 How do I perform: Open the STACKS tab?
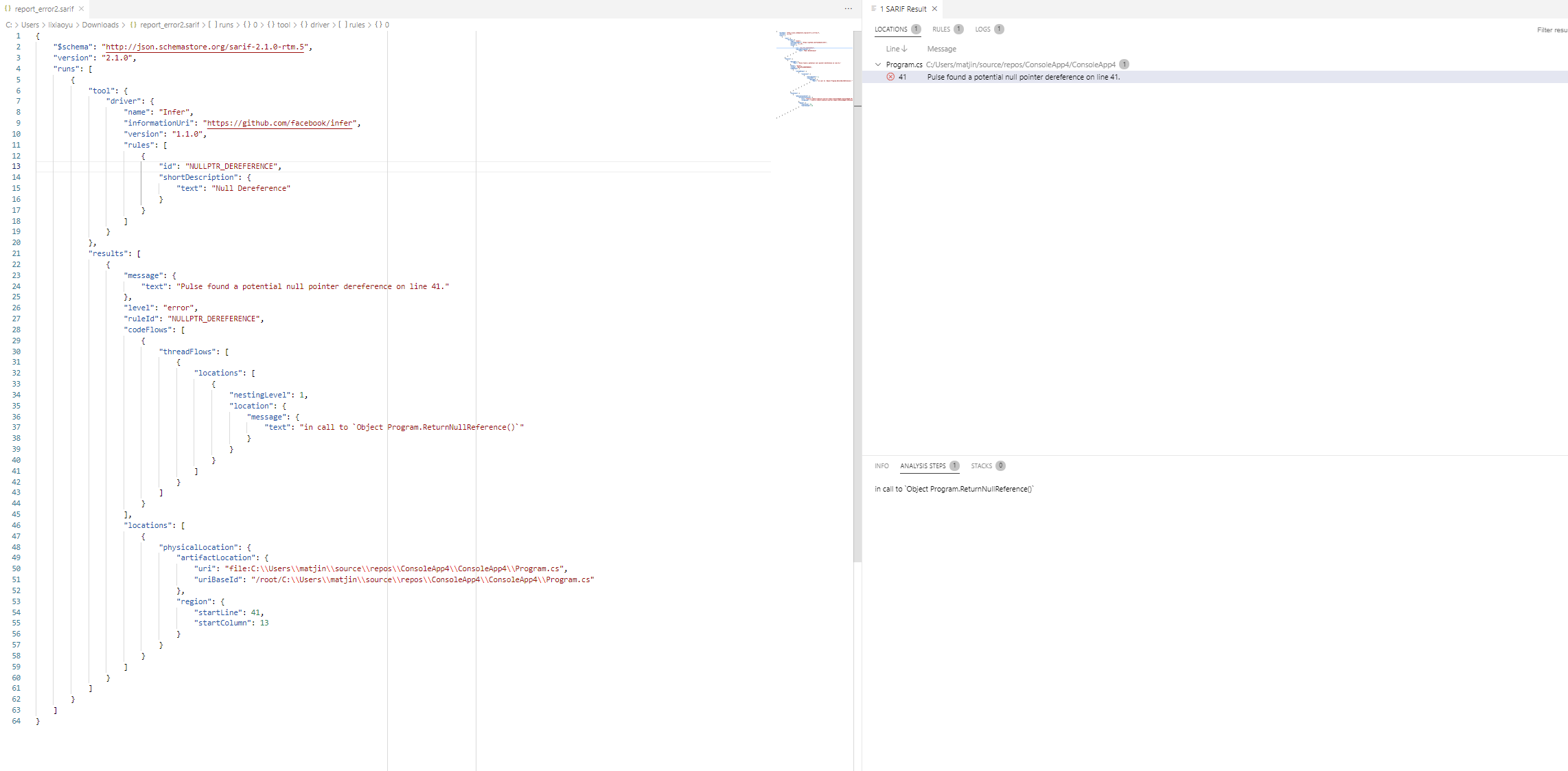click(981, 466)
